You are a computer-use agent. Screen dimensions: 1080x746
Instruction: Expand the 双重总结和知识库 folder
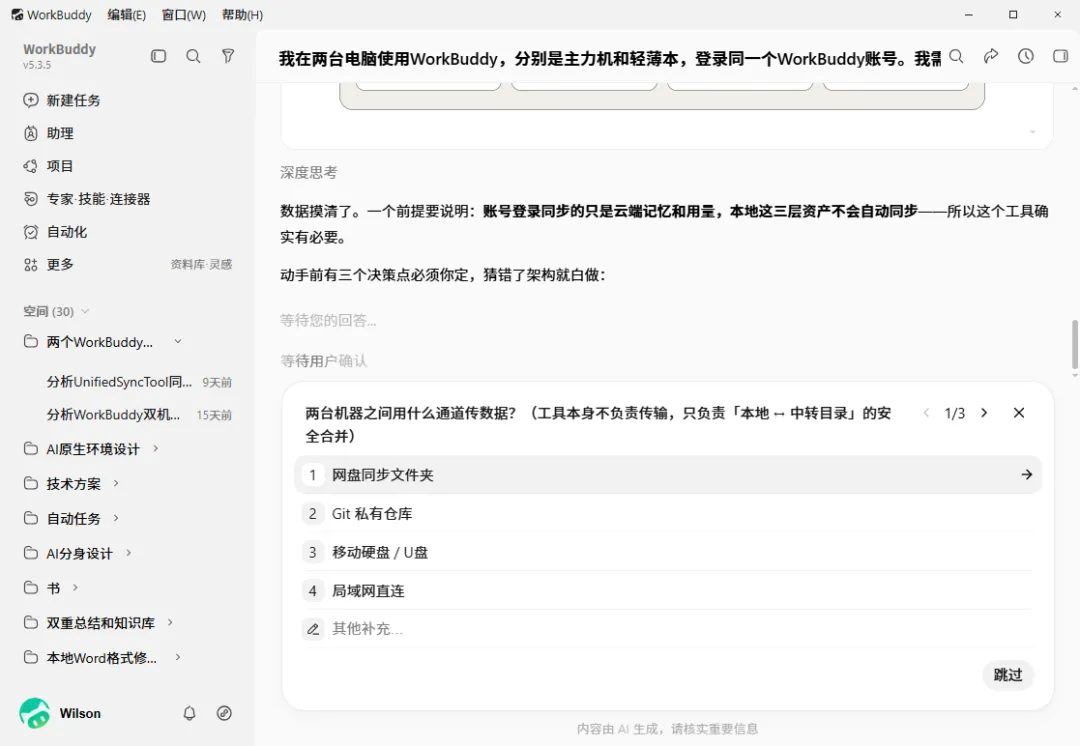pos(170,623)
